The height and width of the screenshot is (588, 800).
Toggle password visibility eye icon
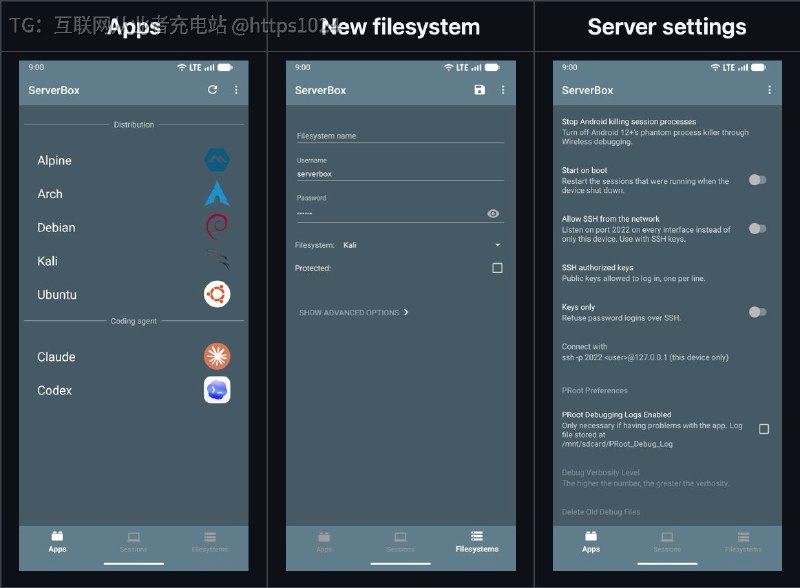(x=493, y=213)
